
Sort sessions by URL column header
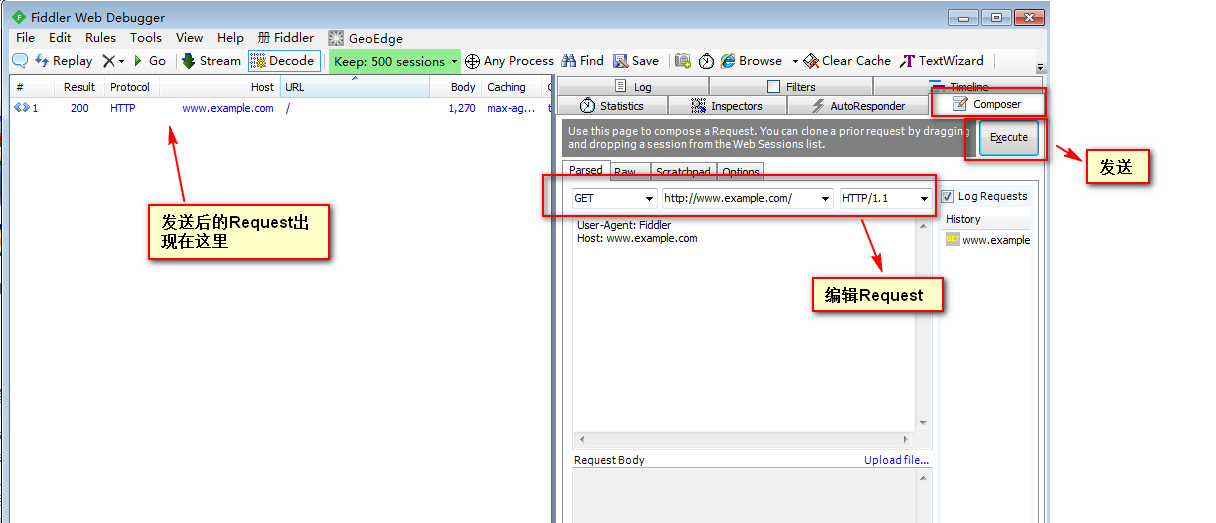click(x=353, y=87)
